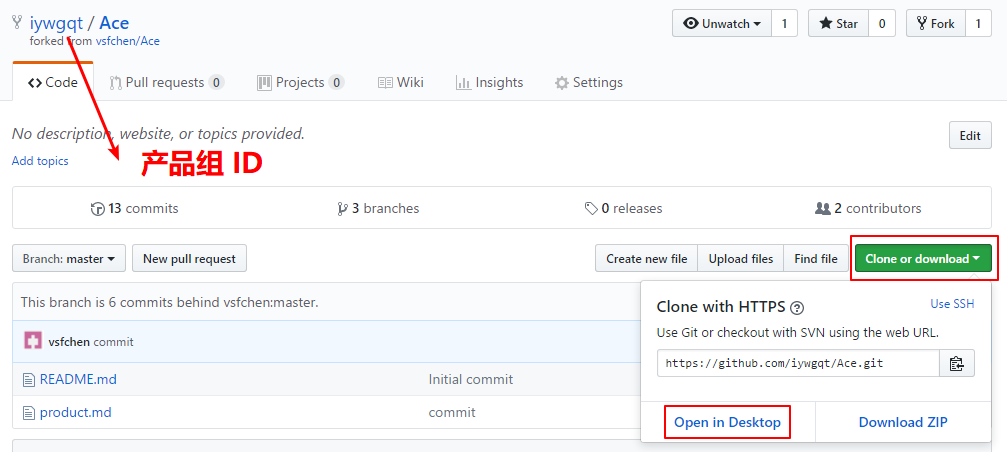Toggle the Clone or download dropdown

coord(921,259)
